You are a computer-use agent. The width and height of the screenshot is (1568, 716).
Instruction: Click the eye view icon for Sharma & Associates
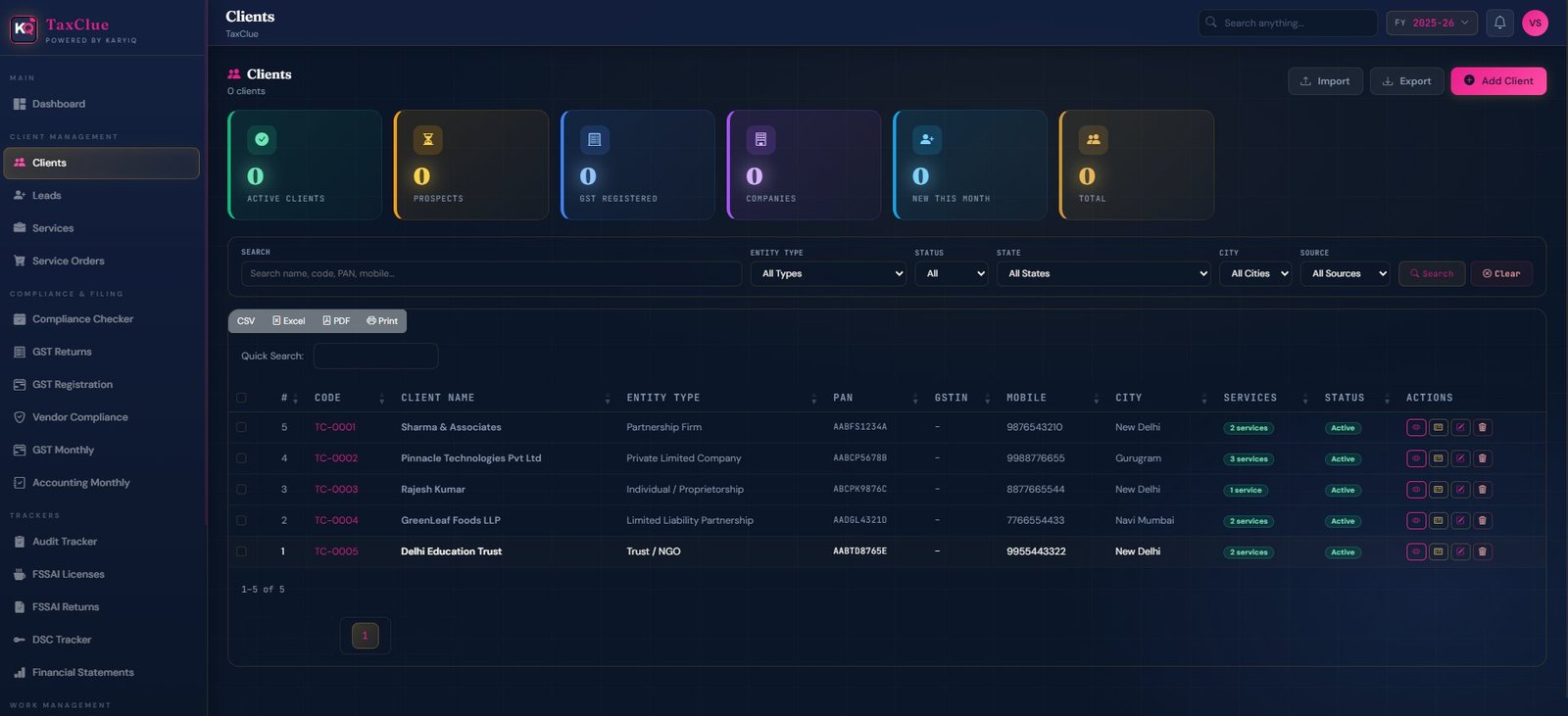1415,428
